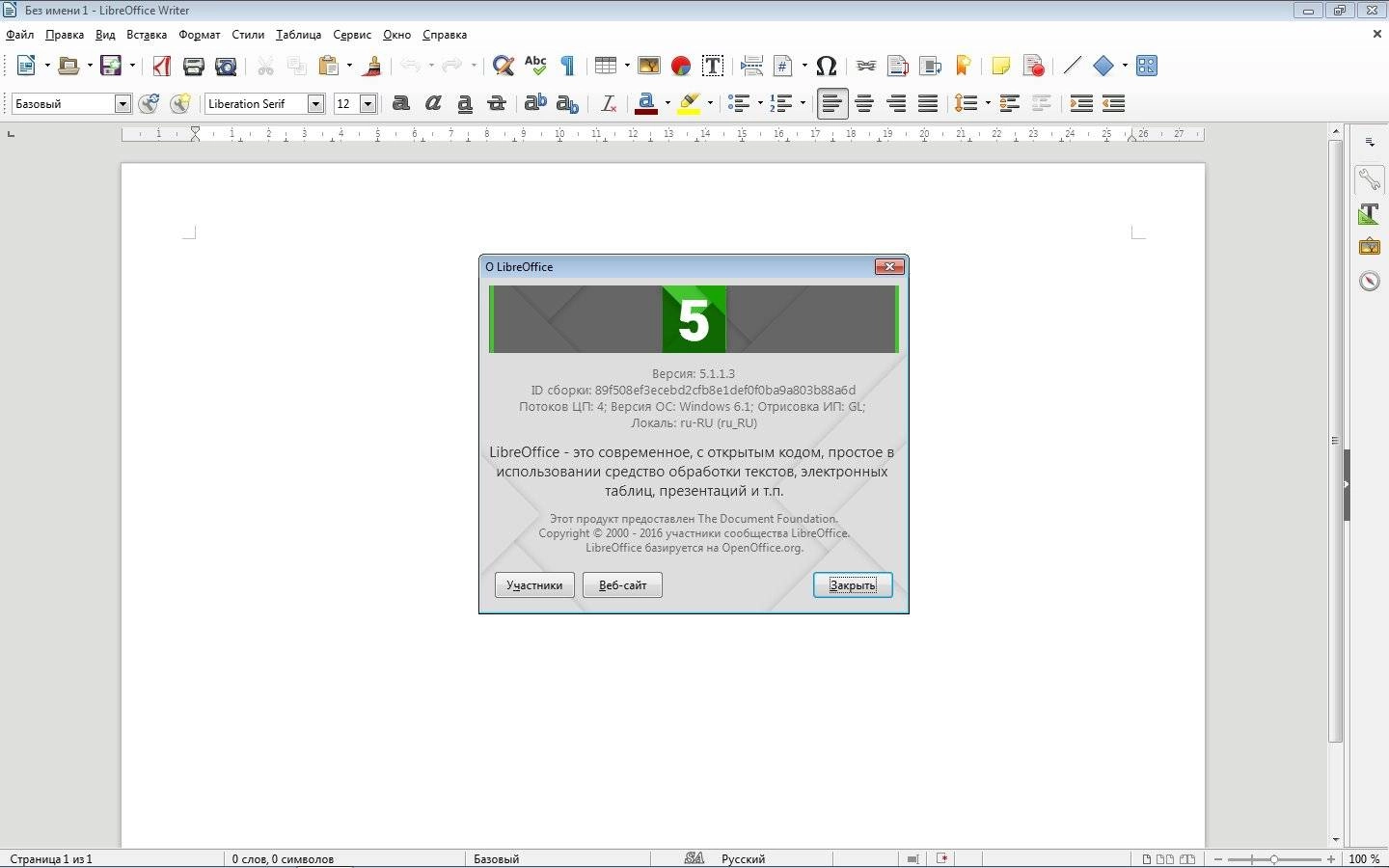Expand the paragraph style dropdown Базовый
Screen dimensions: 1389x868
click(123, 103)
